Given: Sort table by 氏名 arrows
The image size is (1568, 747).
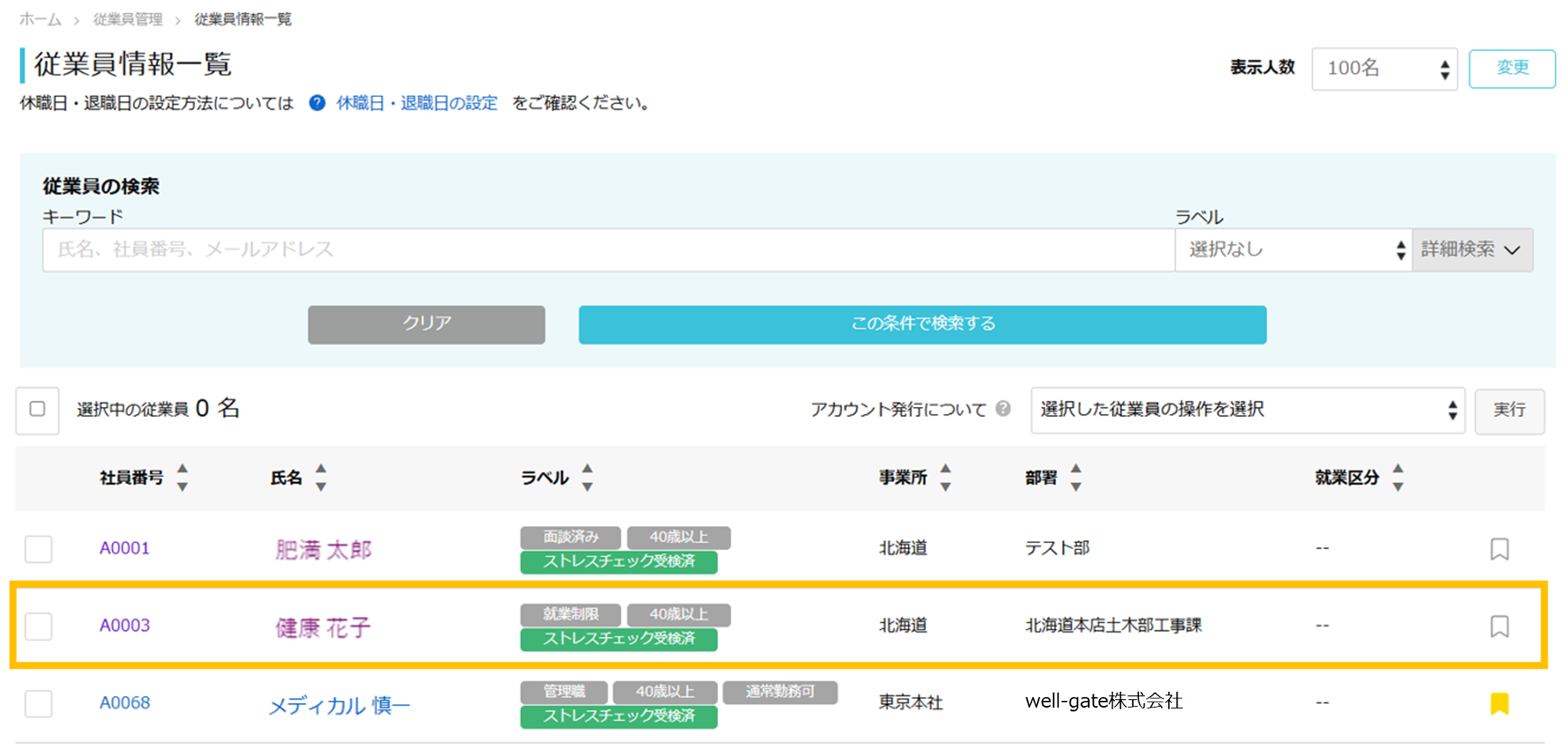Looking at the screenshot, I should point(321,477).
